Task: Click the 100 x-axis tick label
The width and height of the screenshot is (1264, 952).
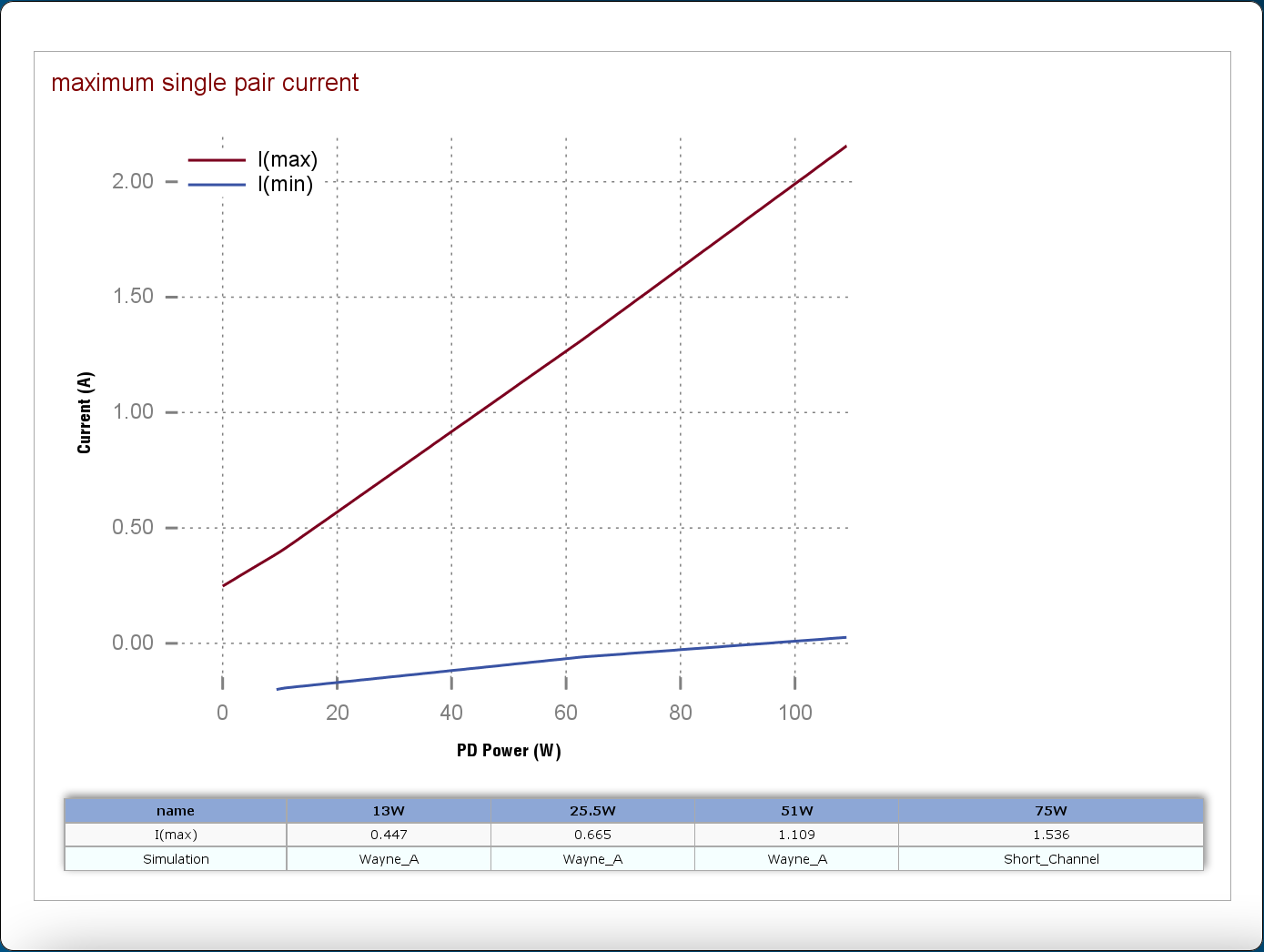Action: pyautogui.click(x=794, y=713)
